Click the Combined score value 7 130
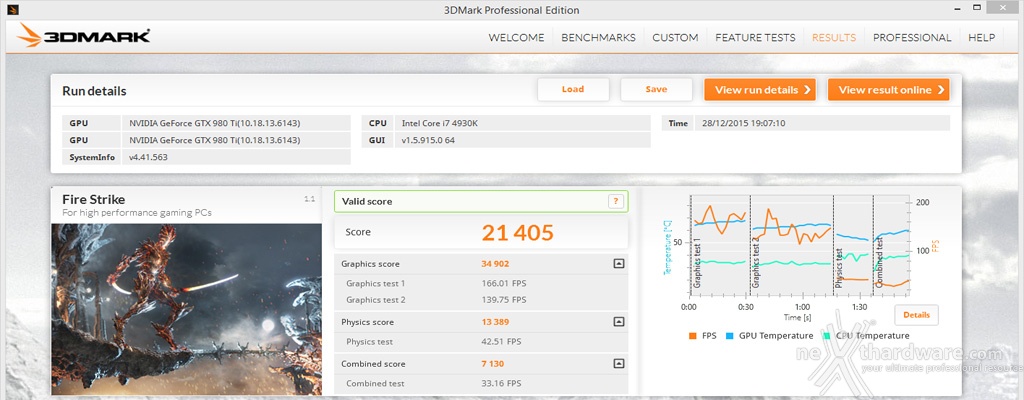 [x=492, y=364]
